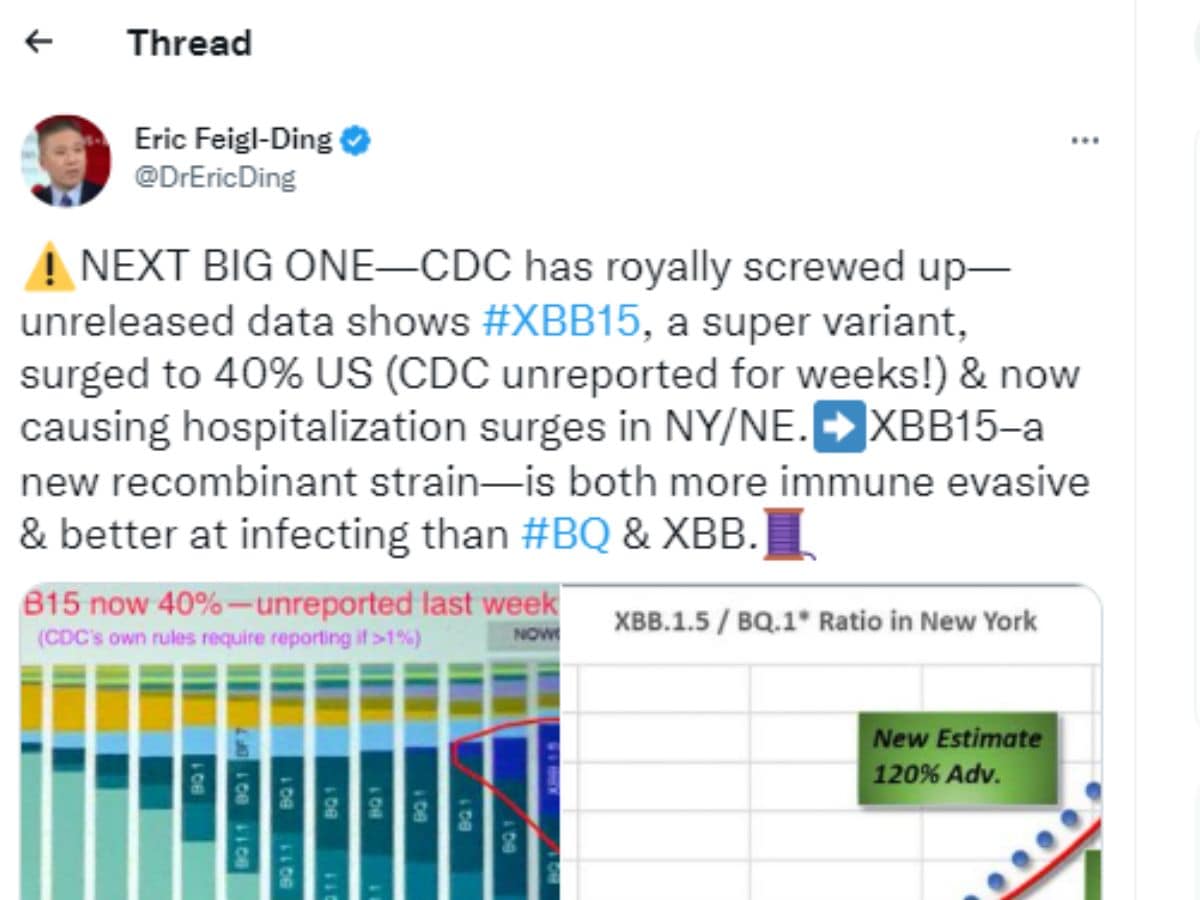Click the blue verified badge
The image size is (1200, 900).
point(355,140)
